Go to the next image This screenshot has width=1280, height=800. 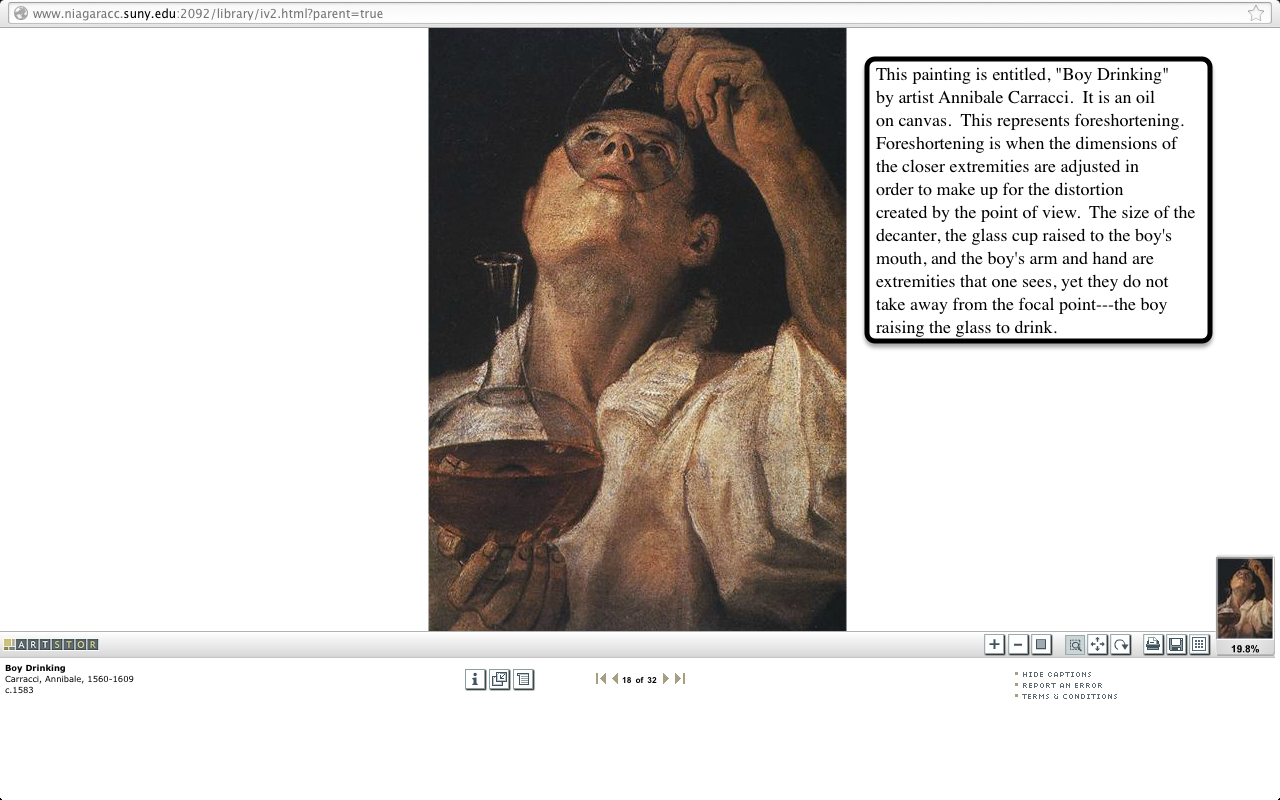666,679
